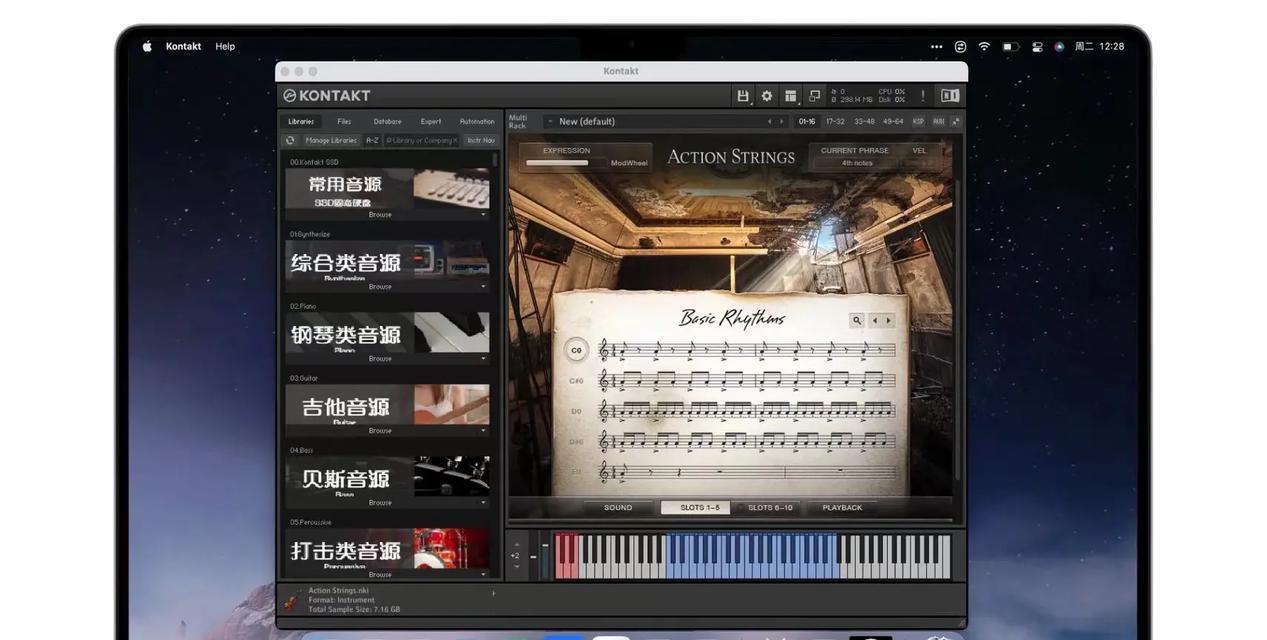
Task: Shift keyboard octave up arrow
Action: tap(516, 545)
